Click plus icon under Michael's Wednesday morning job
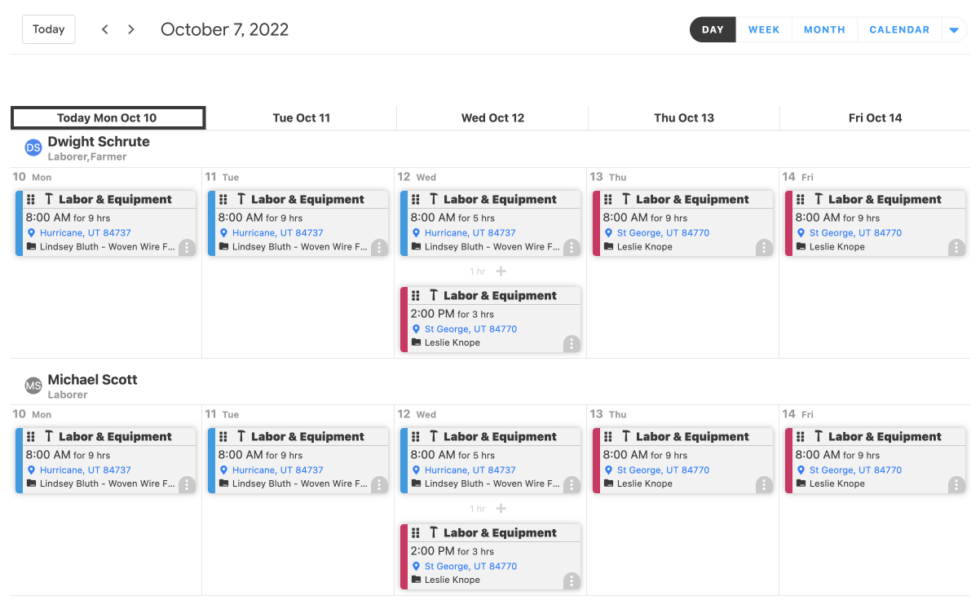 pyautogui.click(x=501, y=509)
